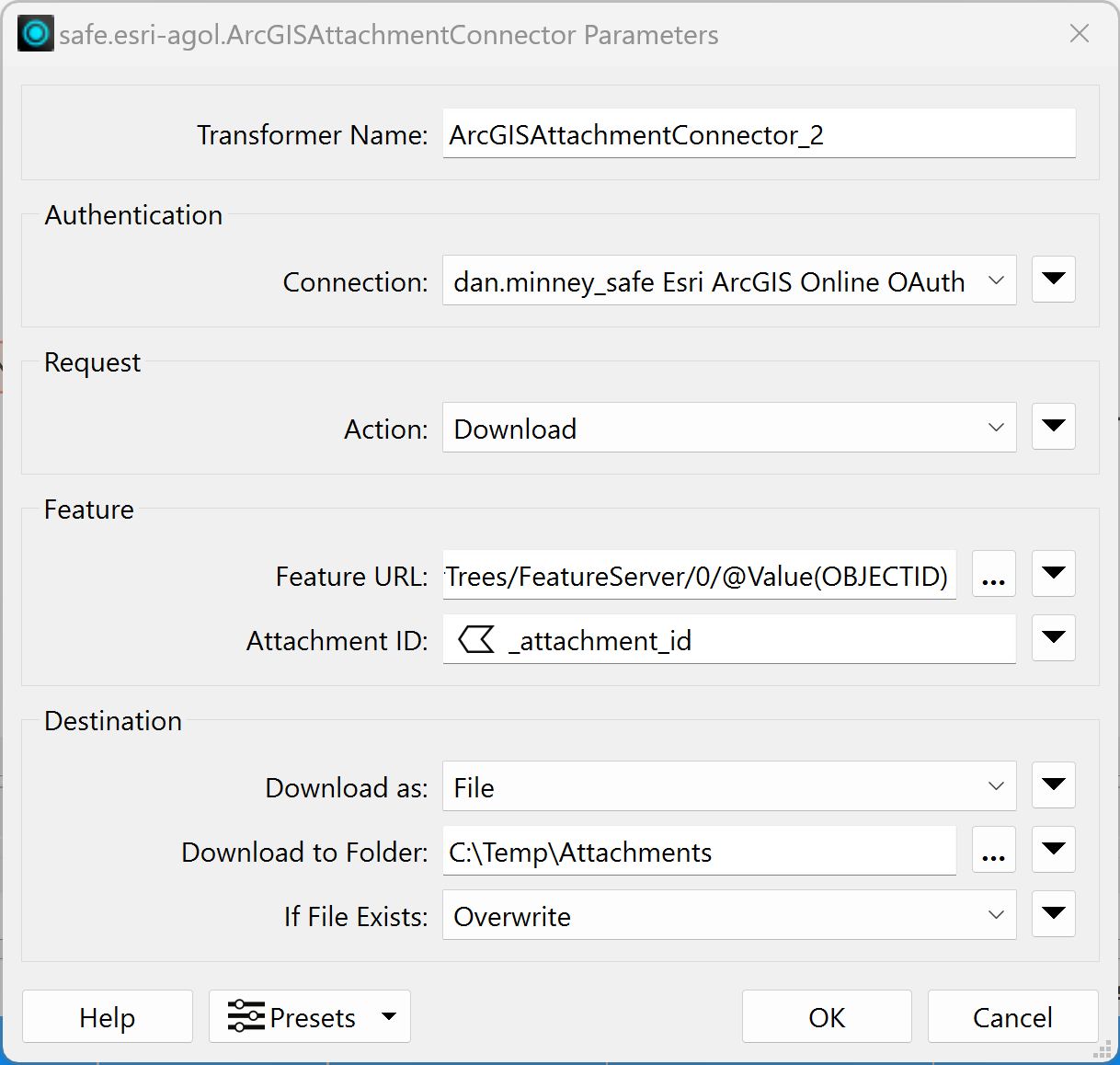The height and width of the screenshot is (1065, 1120).
Task: Click the Feature URL text field
Action: click(699, 575)
